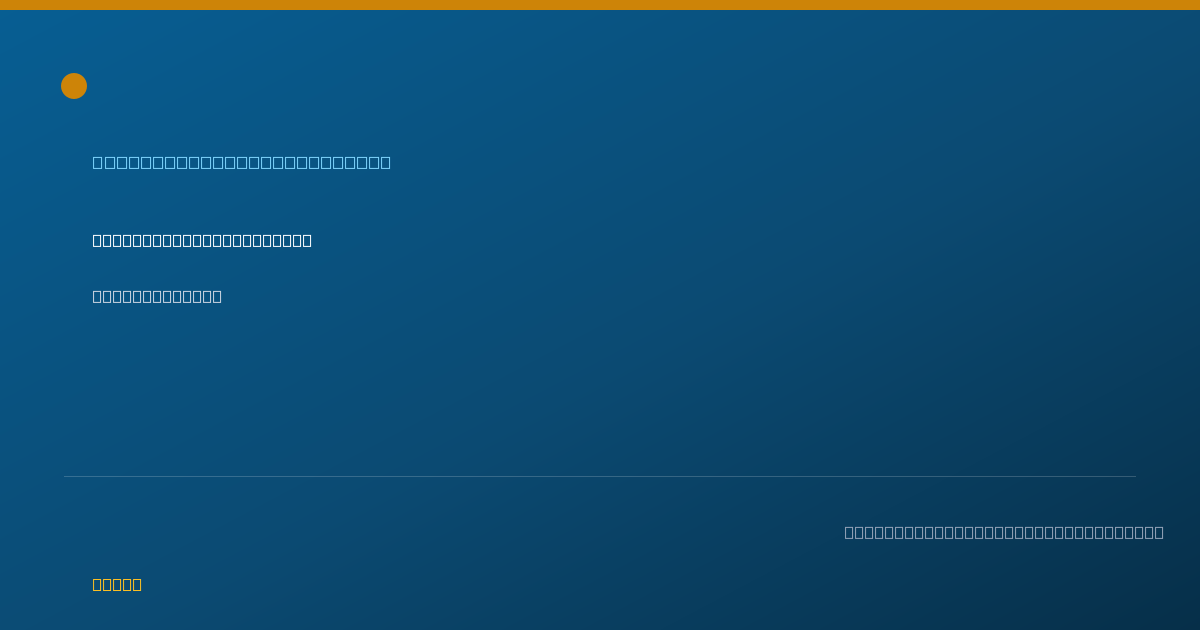
Task: Click the thin horizontal divider line
Action: click(x=600, y=476)
